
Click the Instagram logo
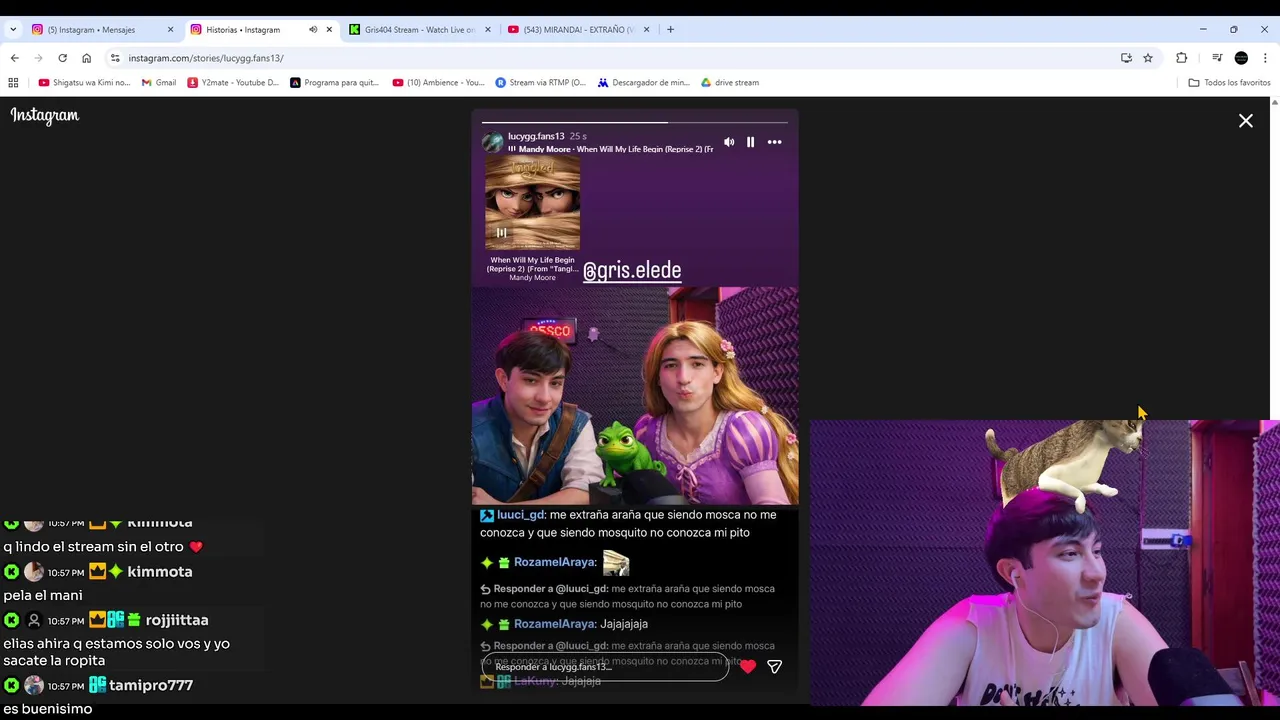(x=44, y=116)
